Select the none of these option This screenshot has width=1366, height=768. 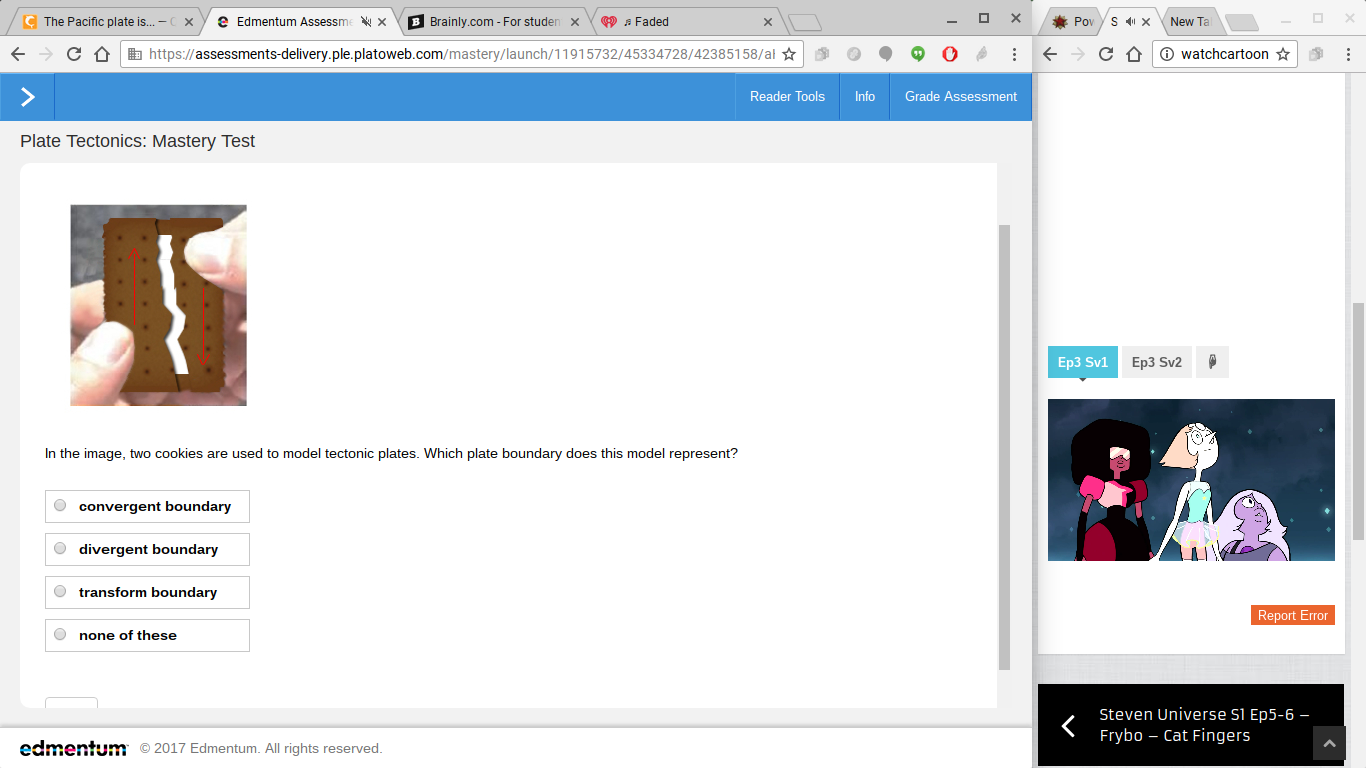(x=147, y=635)
